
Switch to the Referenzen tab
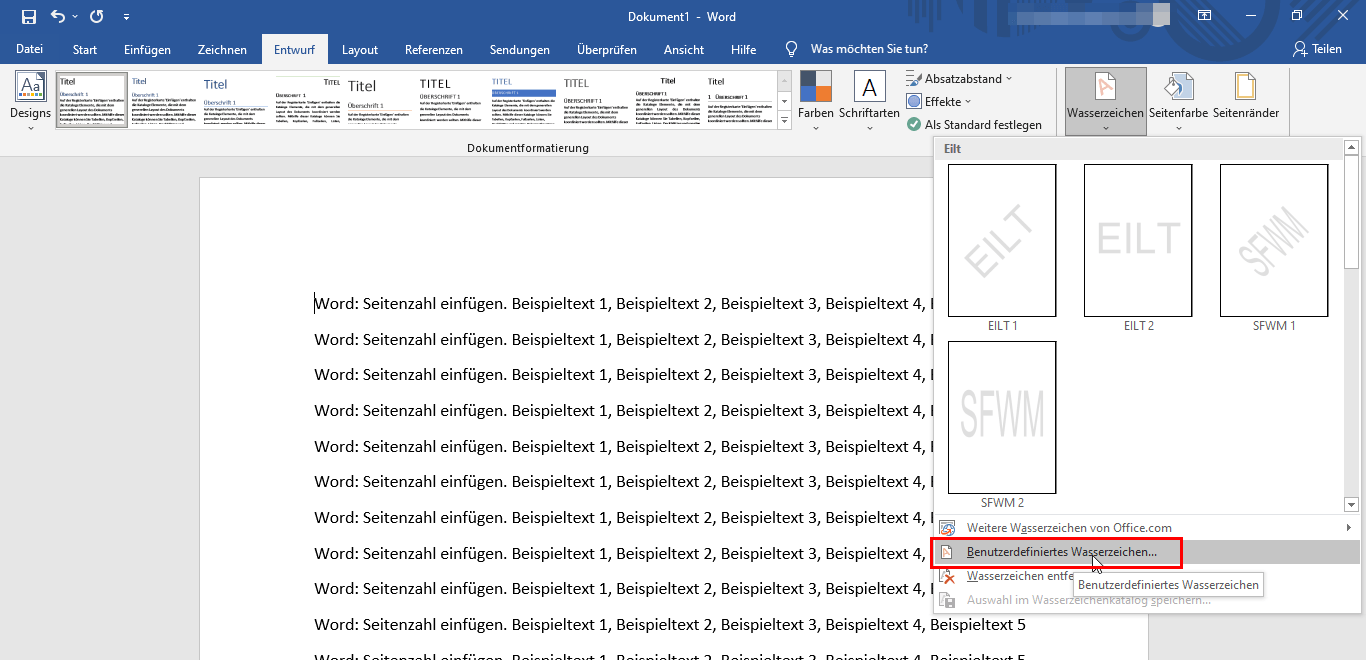click(434, 49)
